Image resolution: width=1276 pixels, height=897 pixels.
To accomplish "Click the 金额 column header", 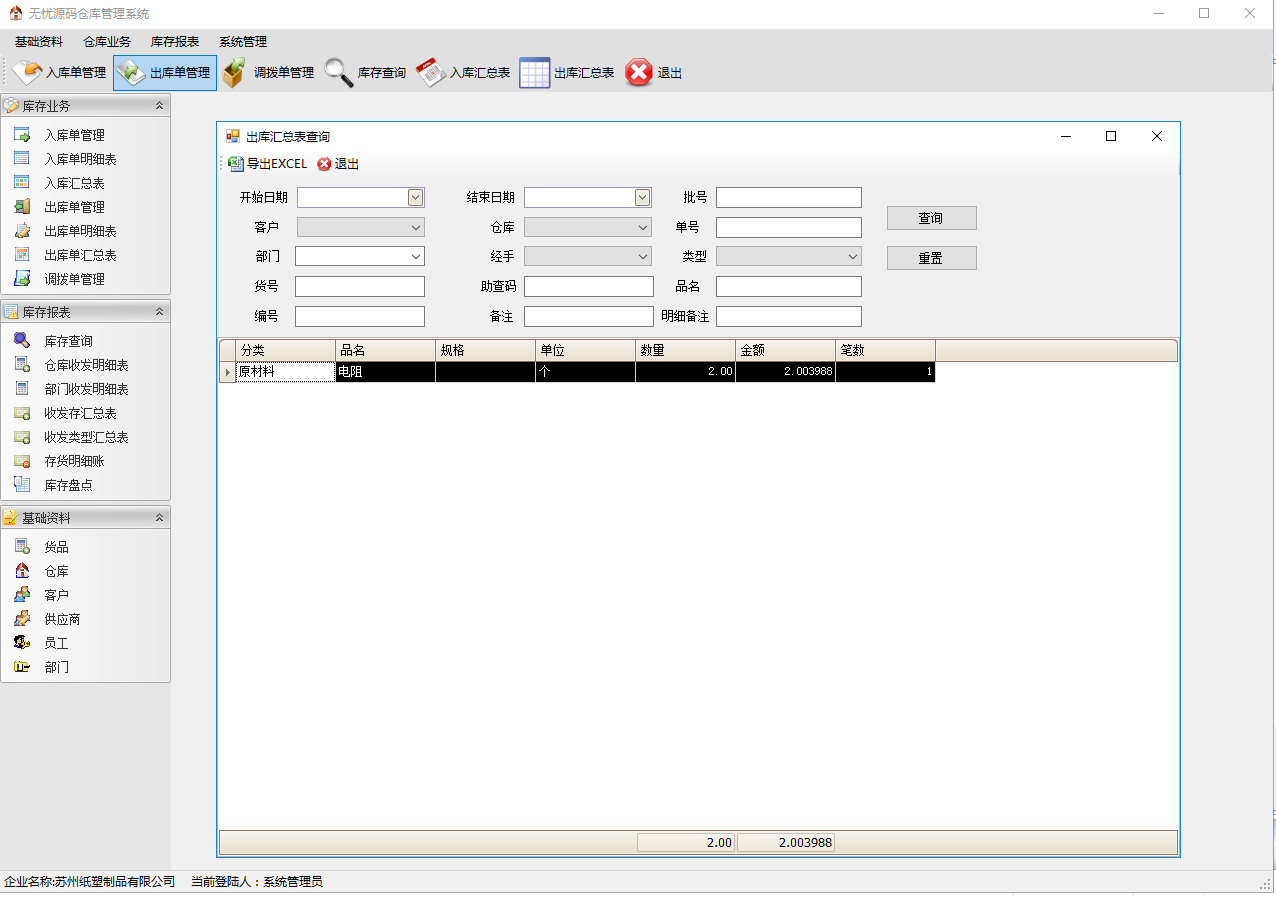I will [786, 351].
